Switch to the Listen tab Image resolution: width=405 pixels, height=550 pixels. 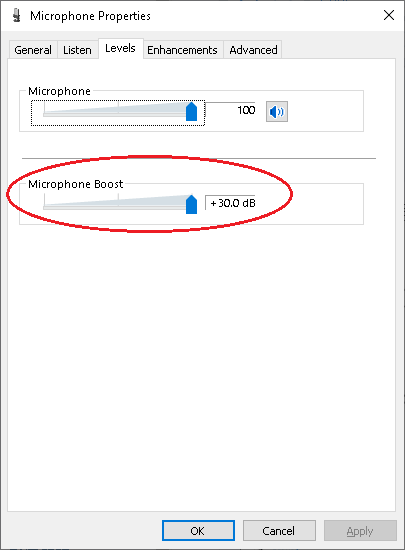pyautogui.click(x=77, y=50)
